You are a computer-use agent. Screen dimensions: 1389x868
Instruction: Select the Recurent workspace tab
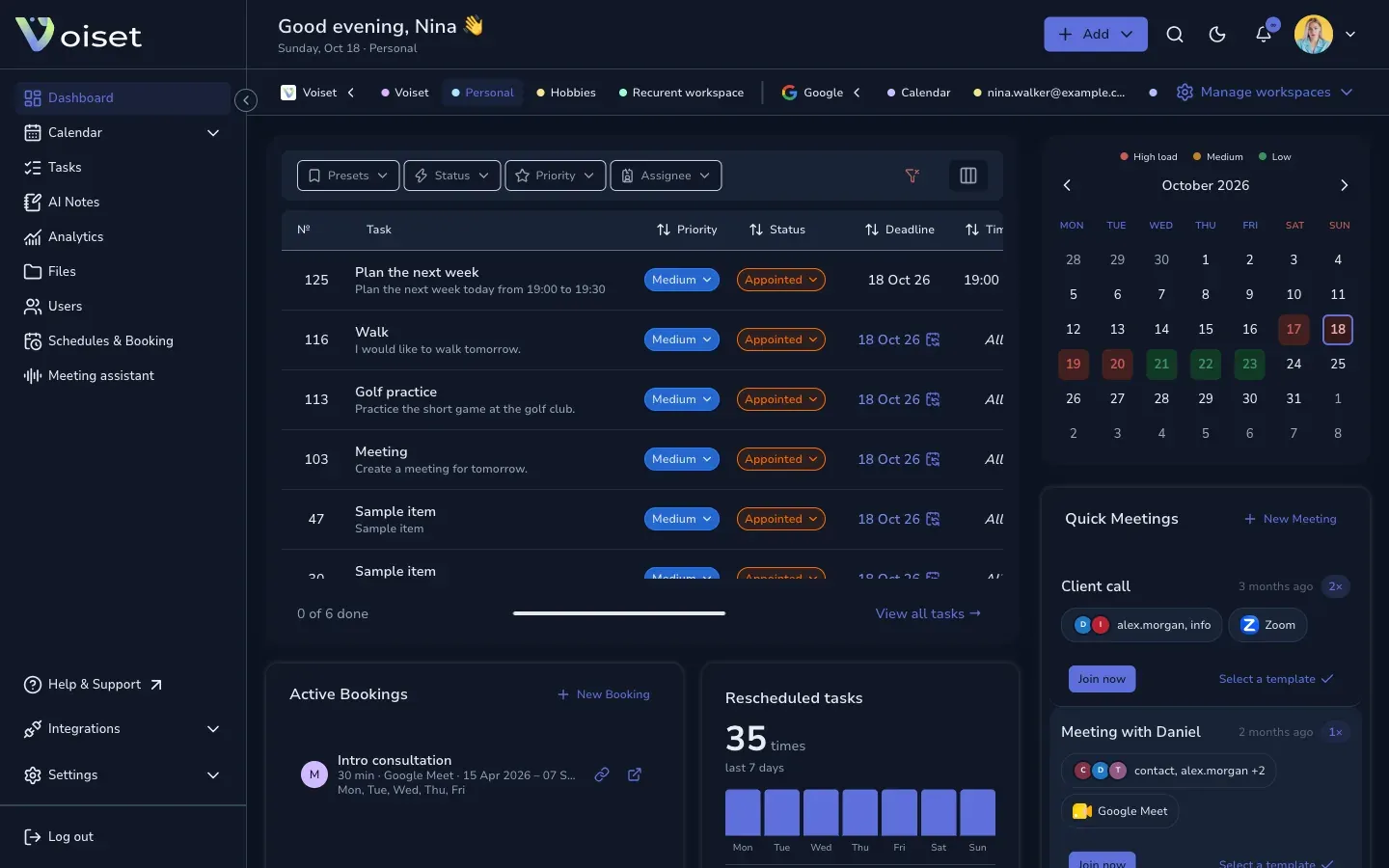coord(681,93)
